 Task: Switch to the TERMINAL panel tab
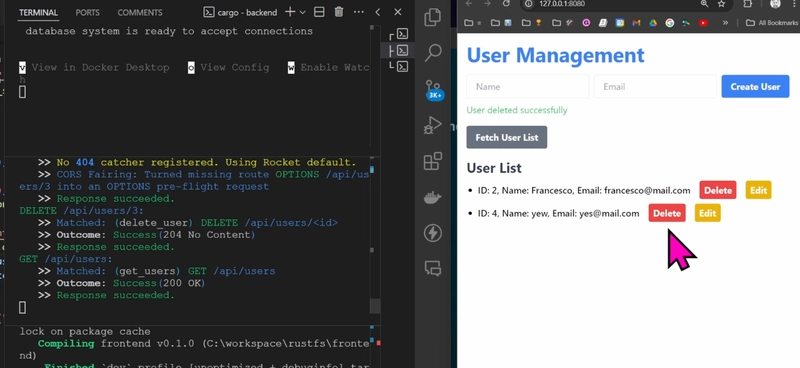pos(38,13)
